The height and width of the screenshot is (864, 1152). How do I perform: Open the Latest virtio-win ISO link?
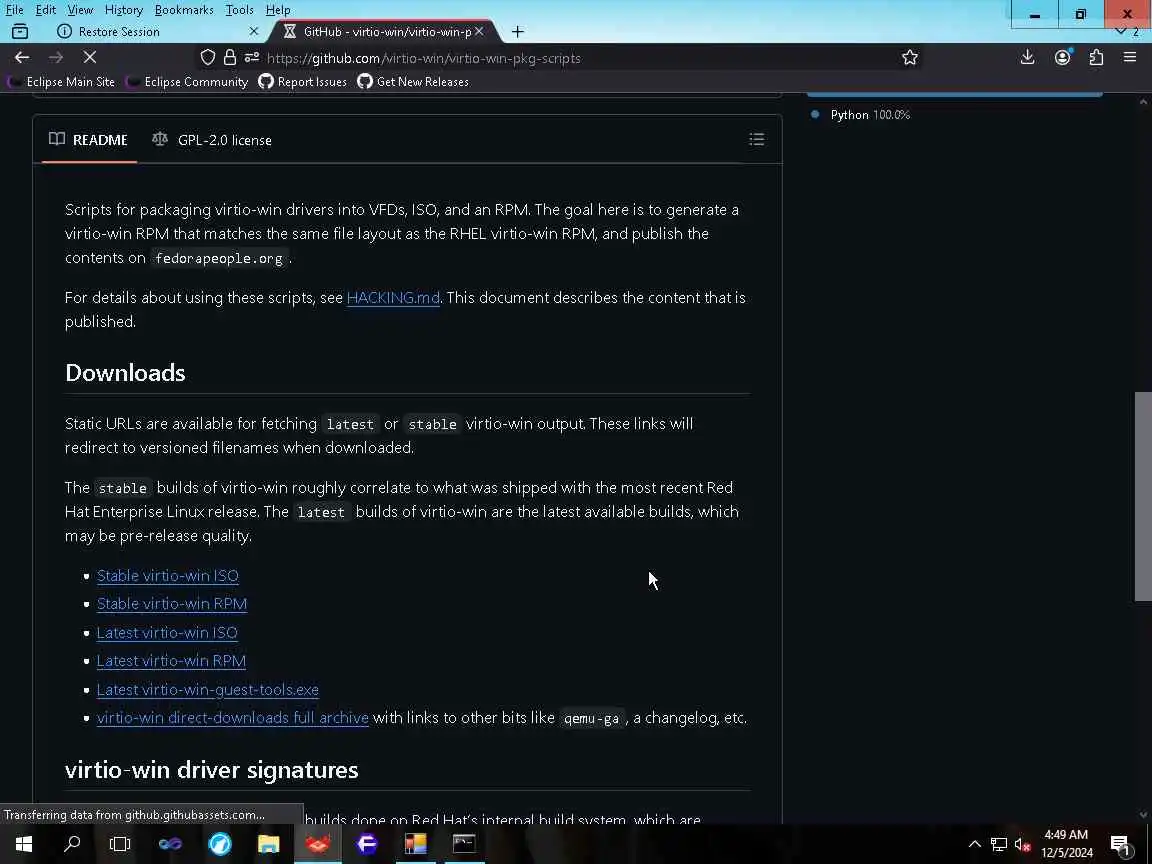click(x=167, y=633)
